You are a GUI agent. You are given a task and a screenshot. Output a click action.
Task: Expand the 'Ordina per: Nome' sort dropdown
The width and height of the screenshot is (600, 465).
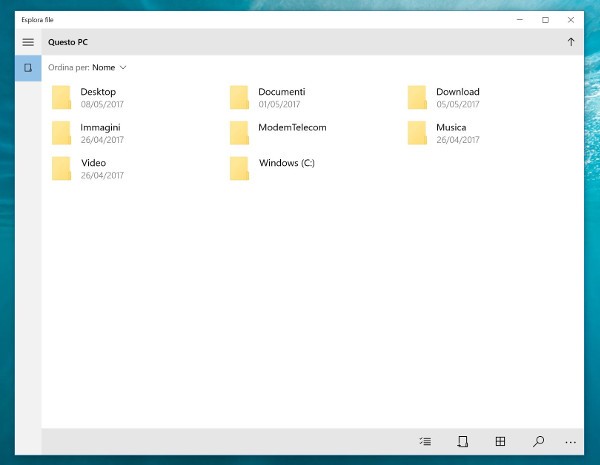coord(109,68)
